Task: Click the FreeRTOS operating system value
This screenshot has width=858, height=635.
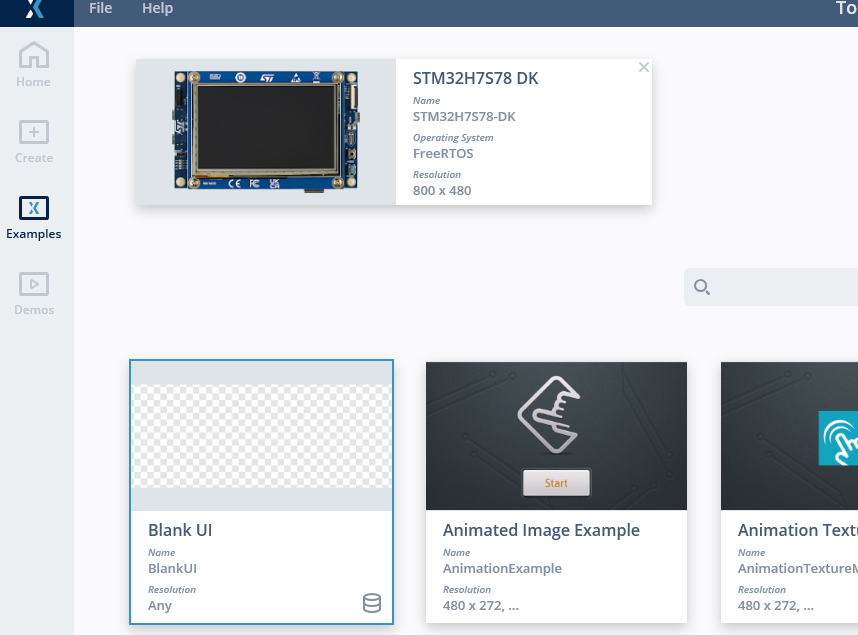Action: [x=443, y=153]
